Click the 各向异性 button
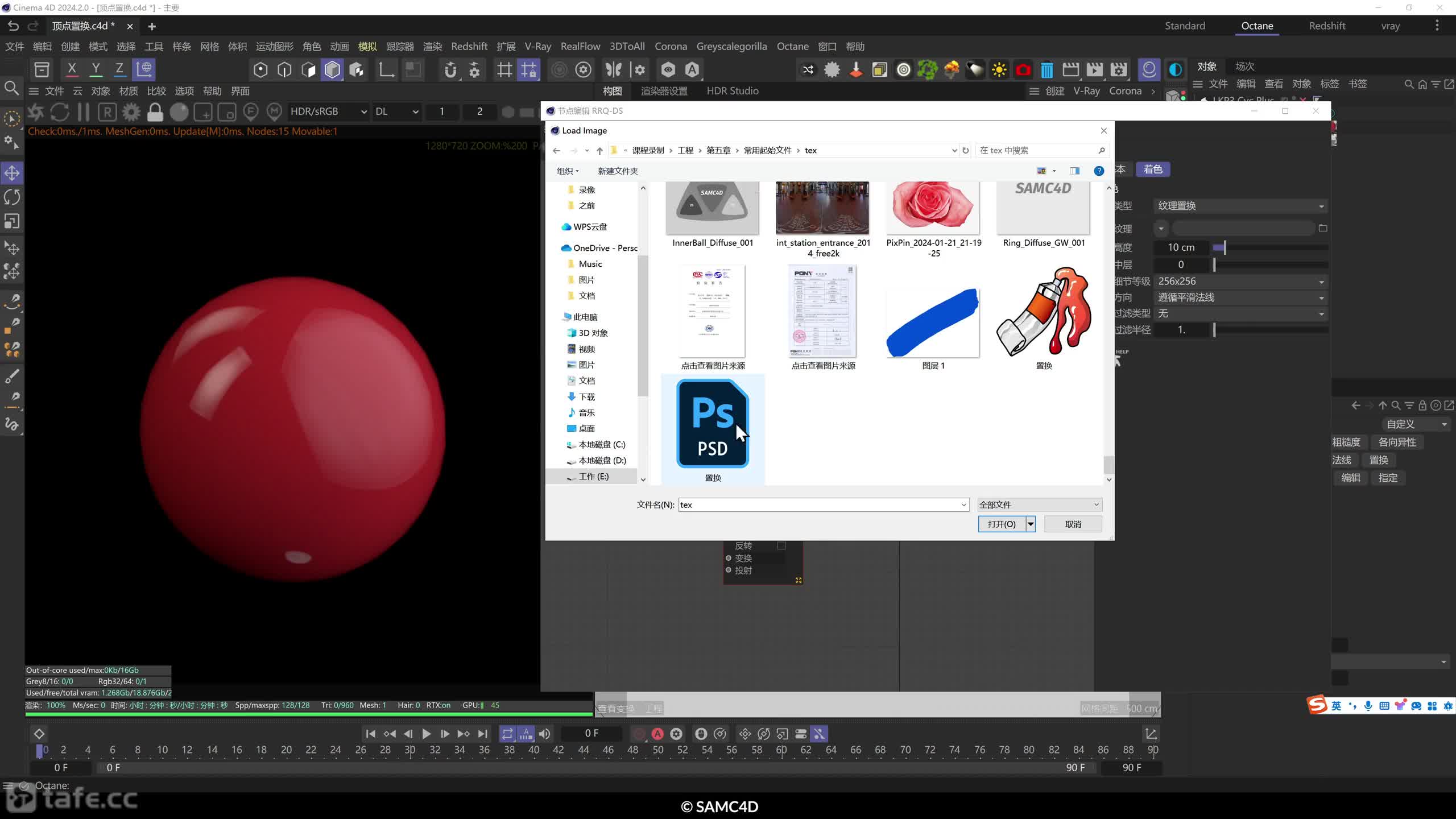 click(x=1397, y=442)
